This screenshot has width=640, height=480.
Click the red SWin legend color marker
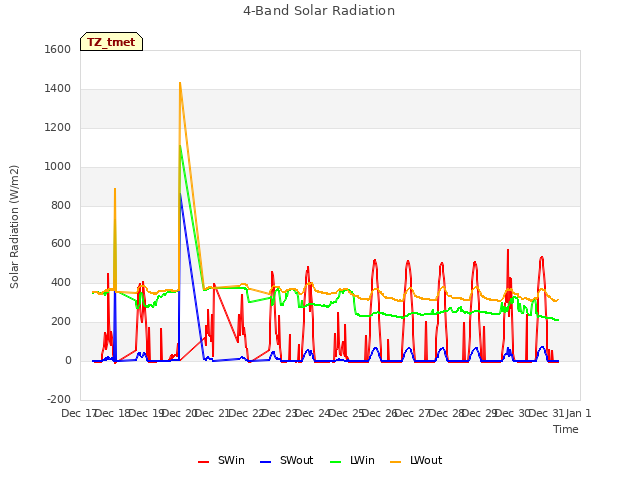(x=203, y=462)
